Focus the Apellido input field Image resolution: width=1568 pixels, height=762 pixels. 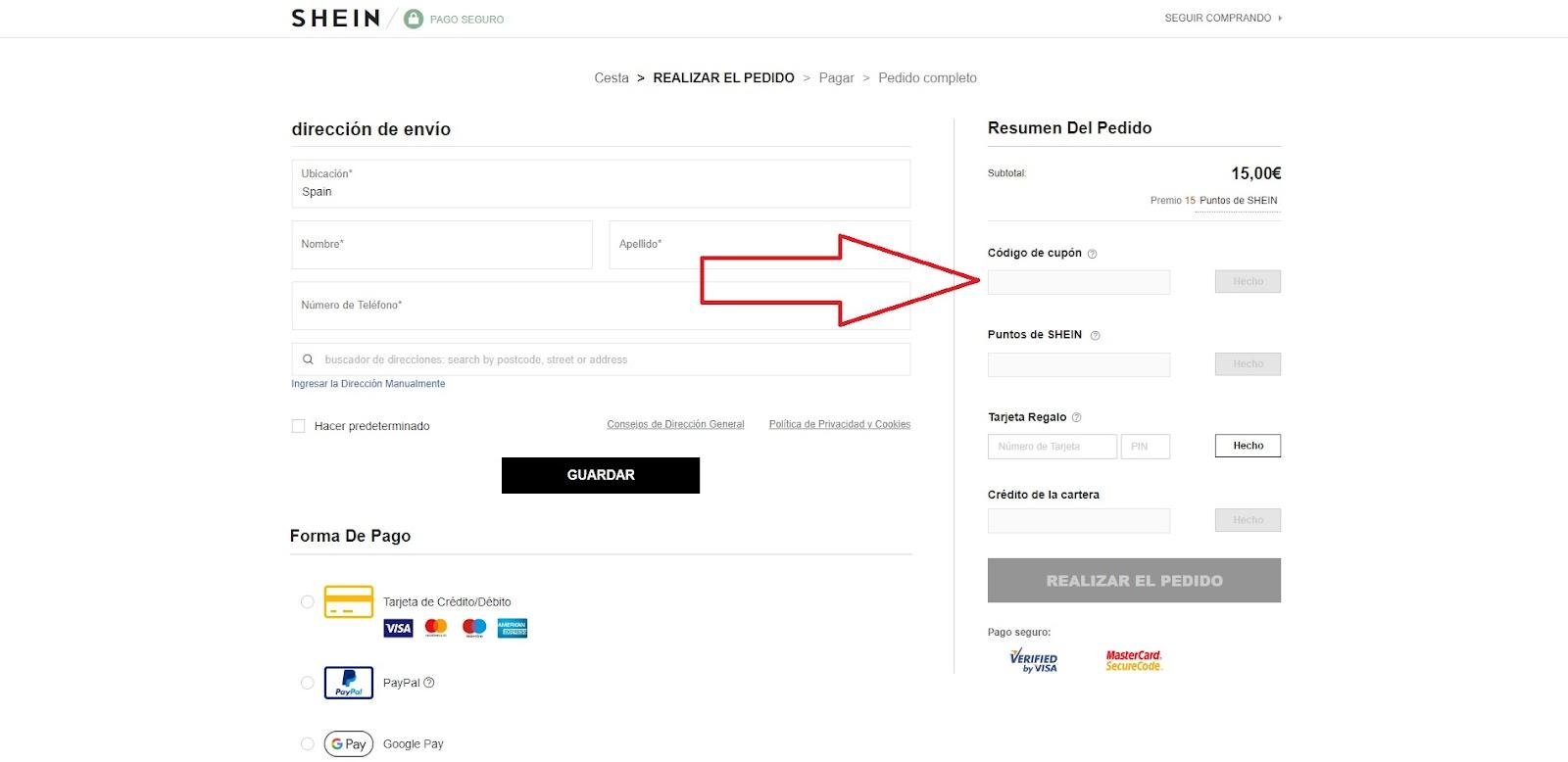759,245
